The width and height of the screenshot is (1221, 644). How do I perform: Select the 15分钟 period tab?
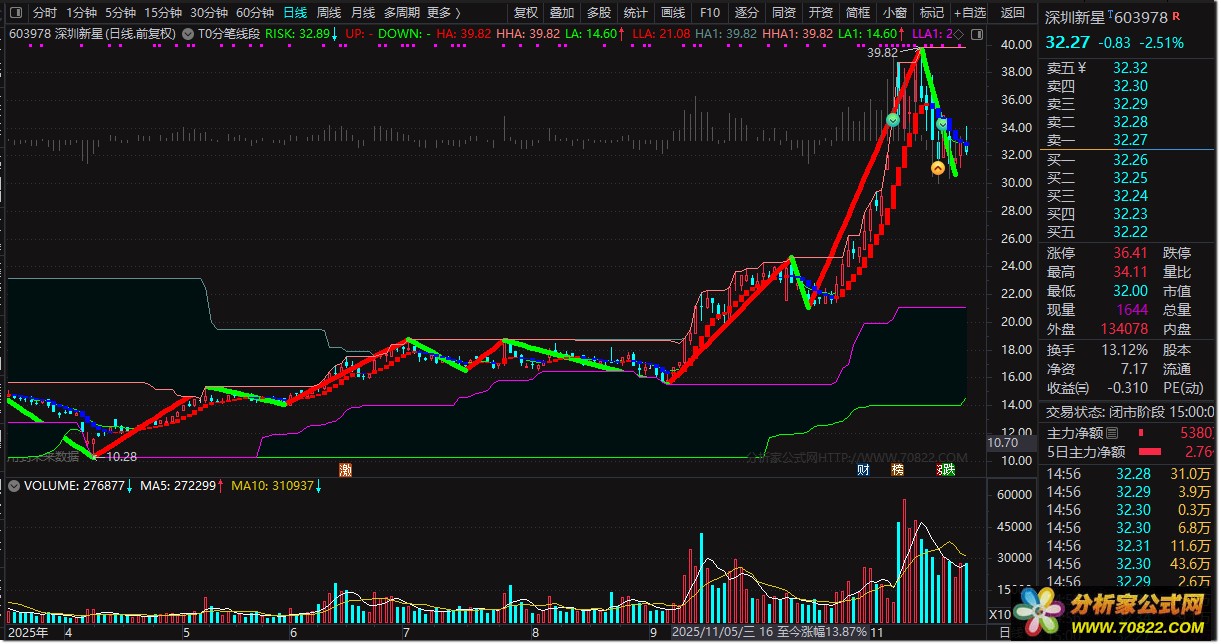(x=163, y=13)
